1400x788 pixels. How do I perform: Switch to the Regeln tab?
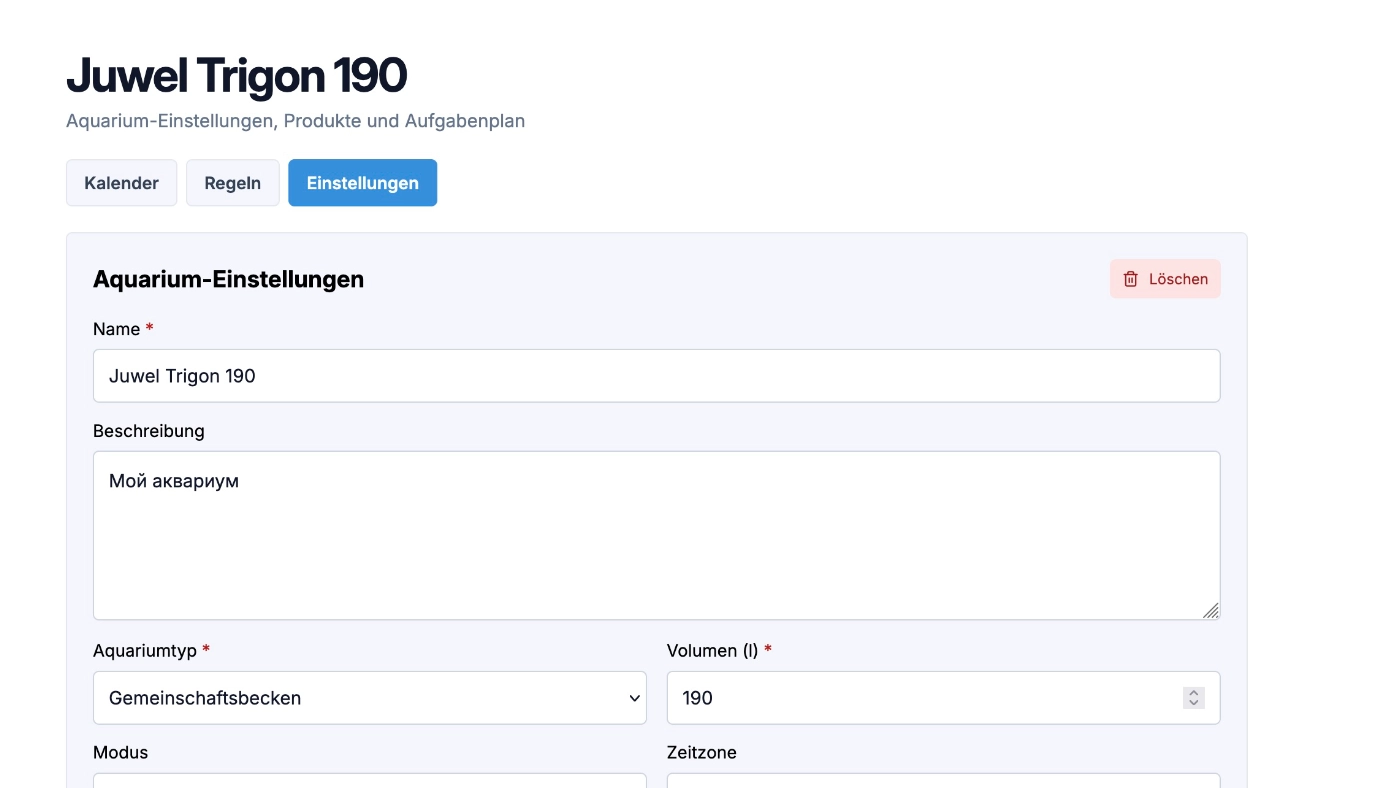(233, 183)
